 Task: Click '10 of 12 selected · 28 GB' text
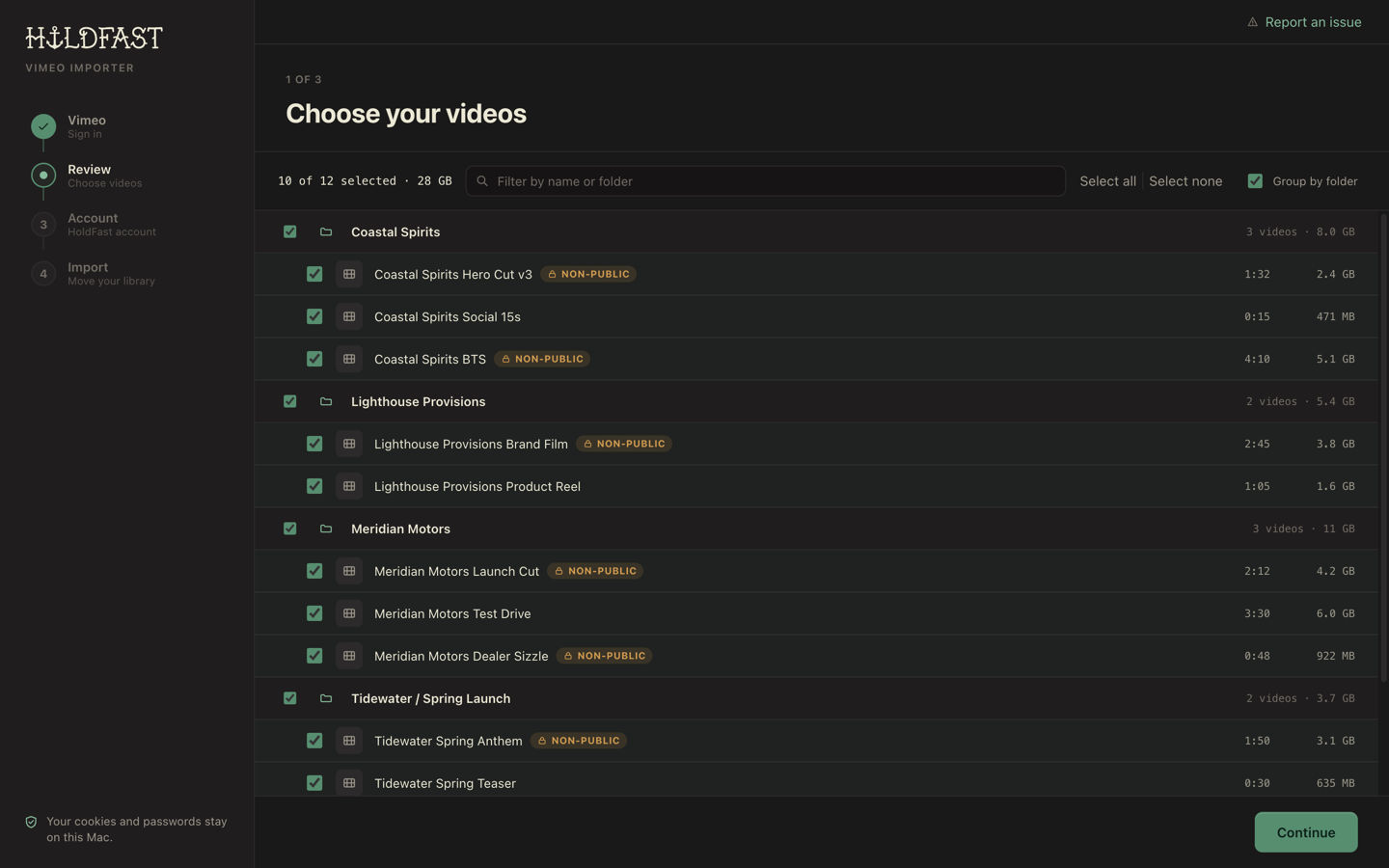pyautogui.click(x=365, y=181)
